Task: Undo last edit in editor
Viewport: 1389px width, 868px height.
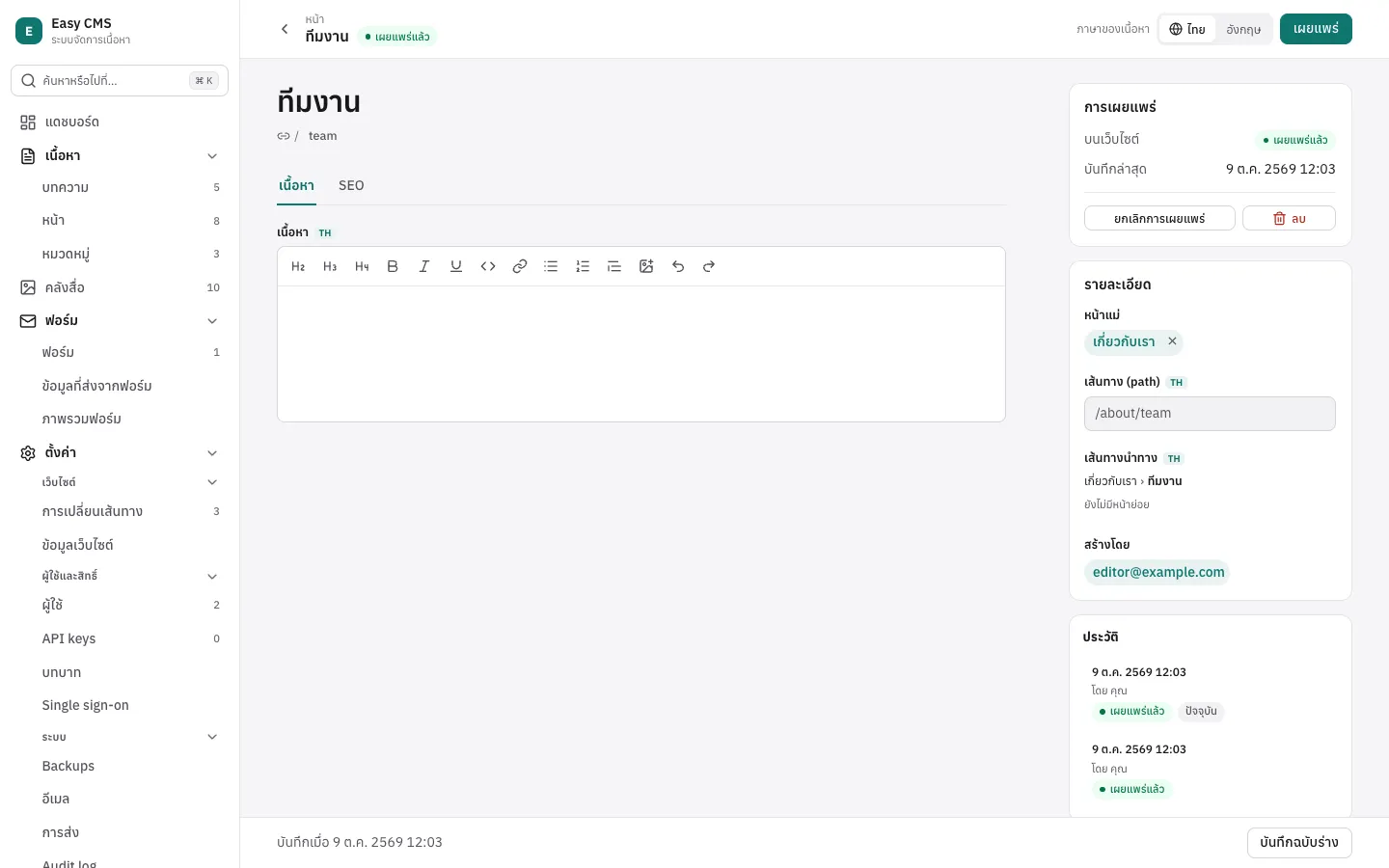Action: 678,266
